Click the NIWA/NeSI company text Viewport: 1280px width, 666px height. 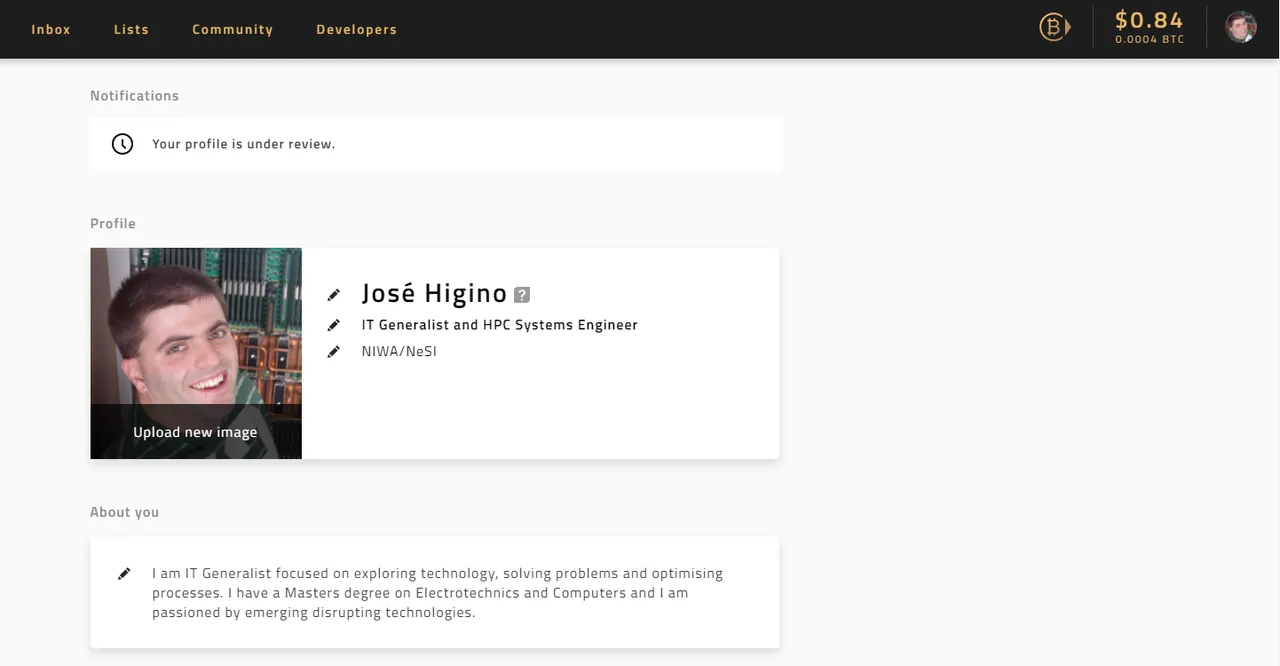point(399,352)
